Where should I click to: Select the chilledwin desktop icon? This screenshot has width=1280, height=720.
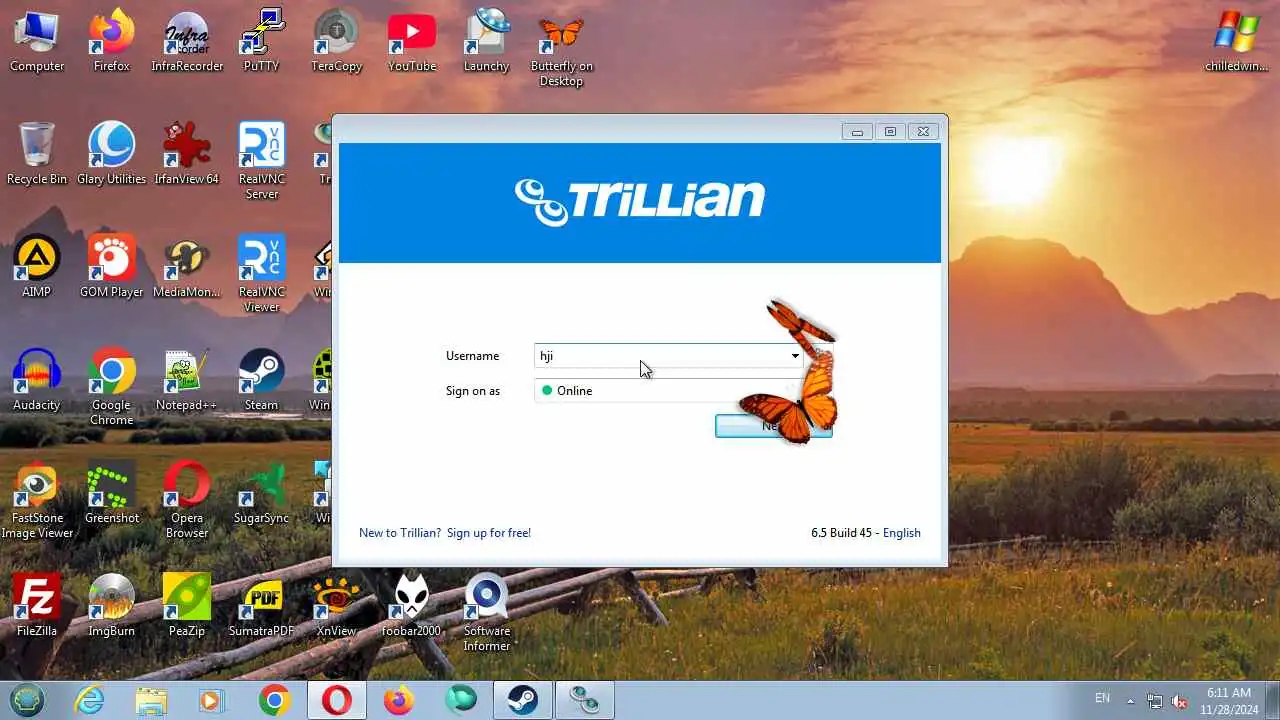point(1236,42)
